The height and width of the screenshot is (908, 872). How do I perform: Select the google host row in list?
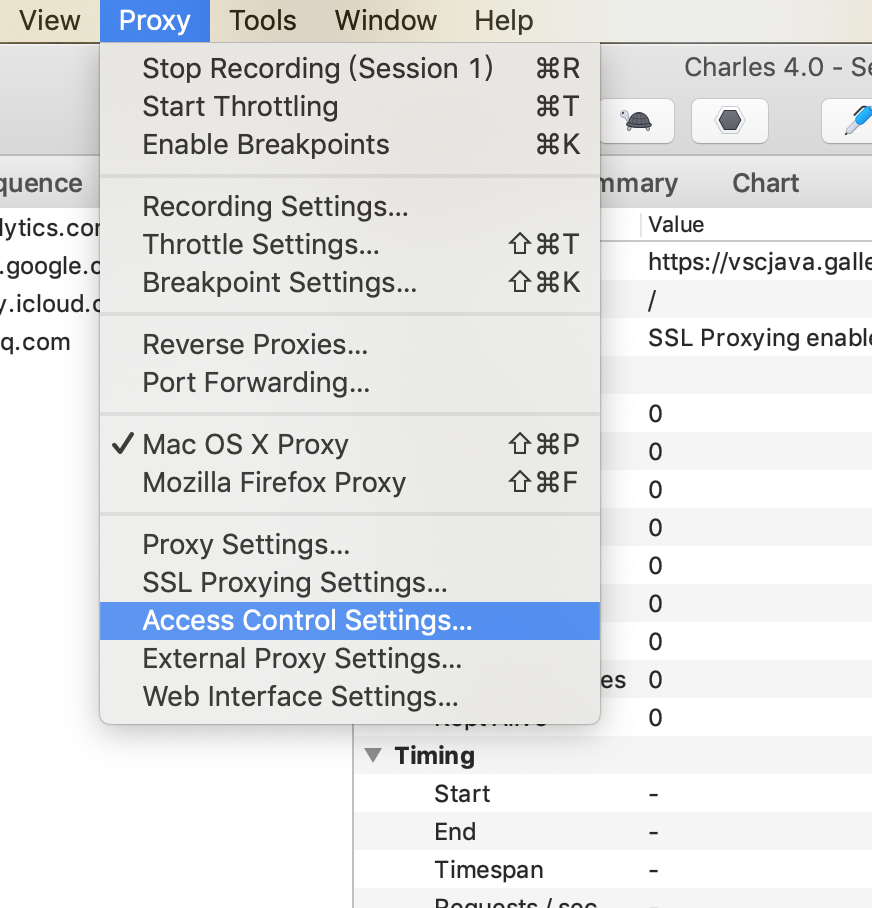tap(50, 266)
